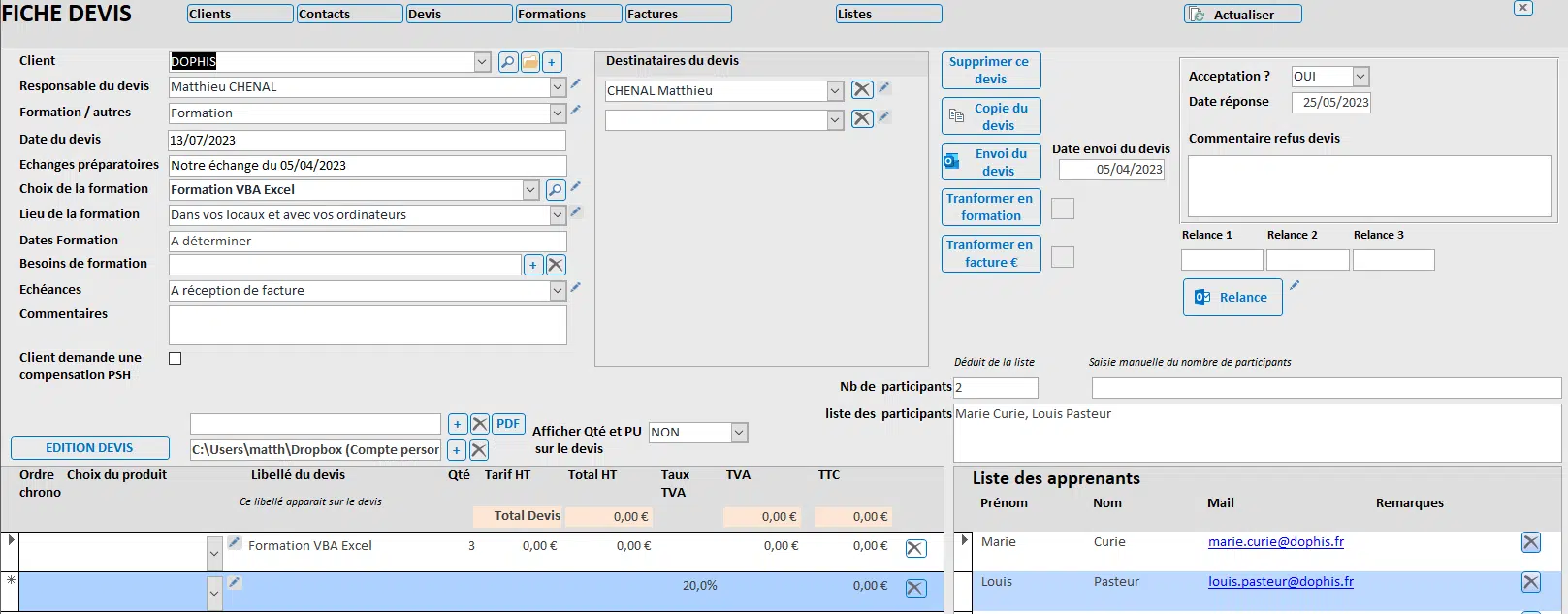Screen dimensions: 1568x614
Task: Remove learner Marie Curie with the X icon
Action: tap(1531, 543)
